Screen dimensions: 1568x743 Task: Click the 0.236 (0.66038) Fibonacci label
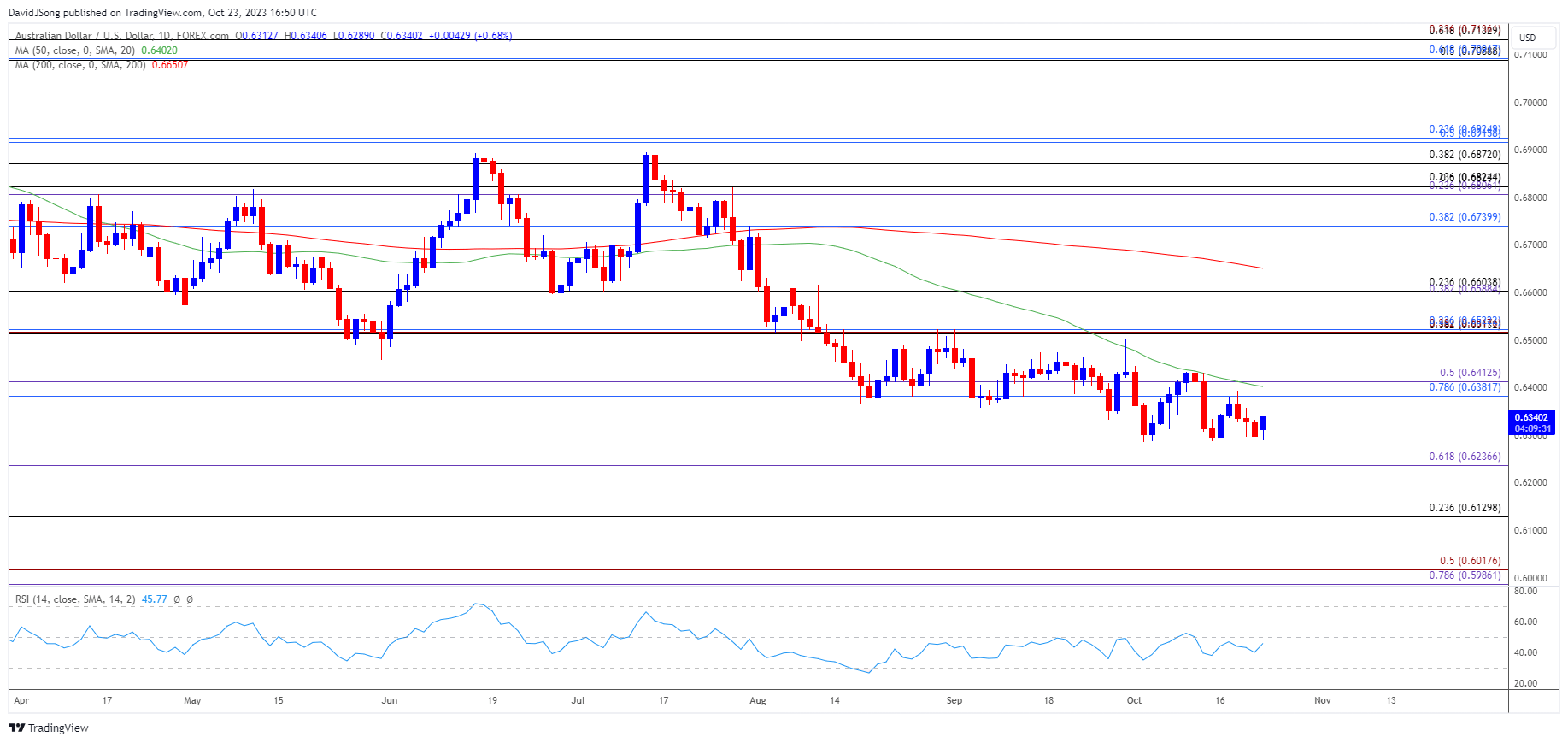pyautogui.click(x=1465, y=283)
